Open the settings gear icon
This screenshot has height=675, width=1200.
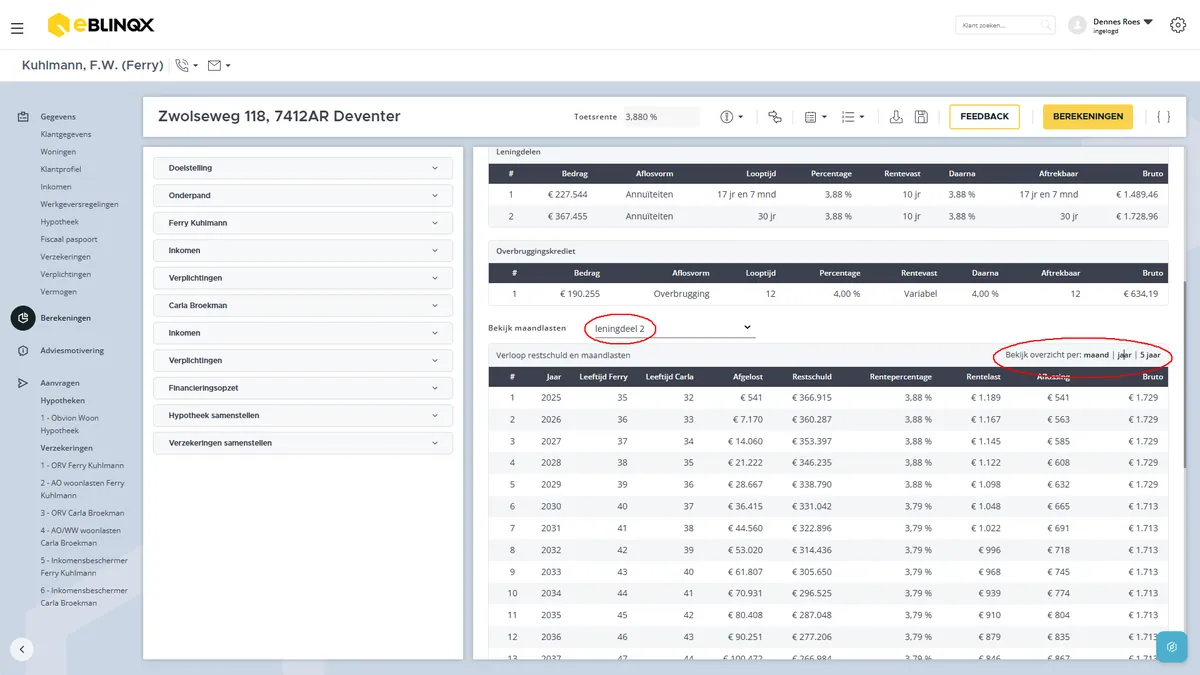coord(1177,25)
